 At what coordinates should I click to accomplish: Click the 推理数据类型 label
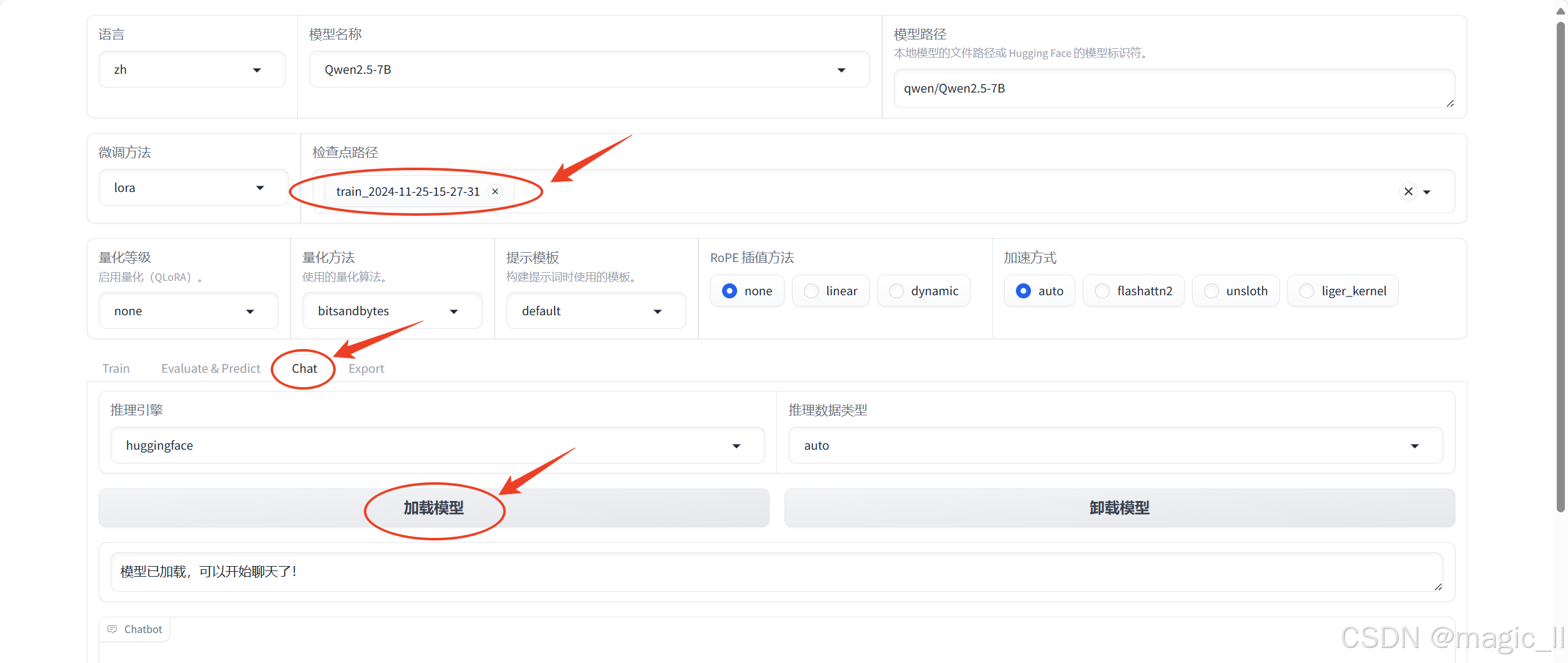click(x=828, y=410)
